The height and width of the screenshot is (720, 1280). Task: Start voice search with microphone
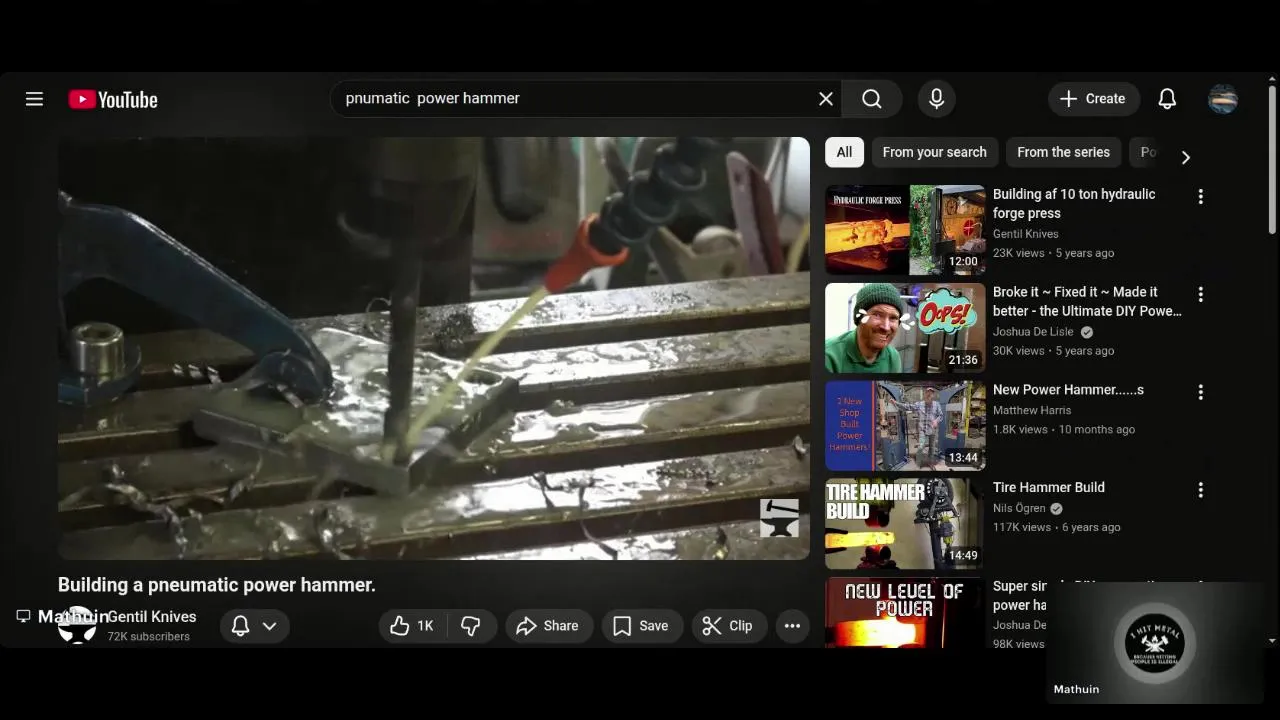pos(937,99)
